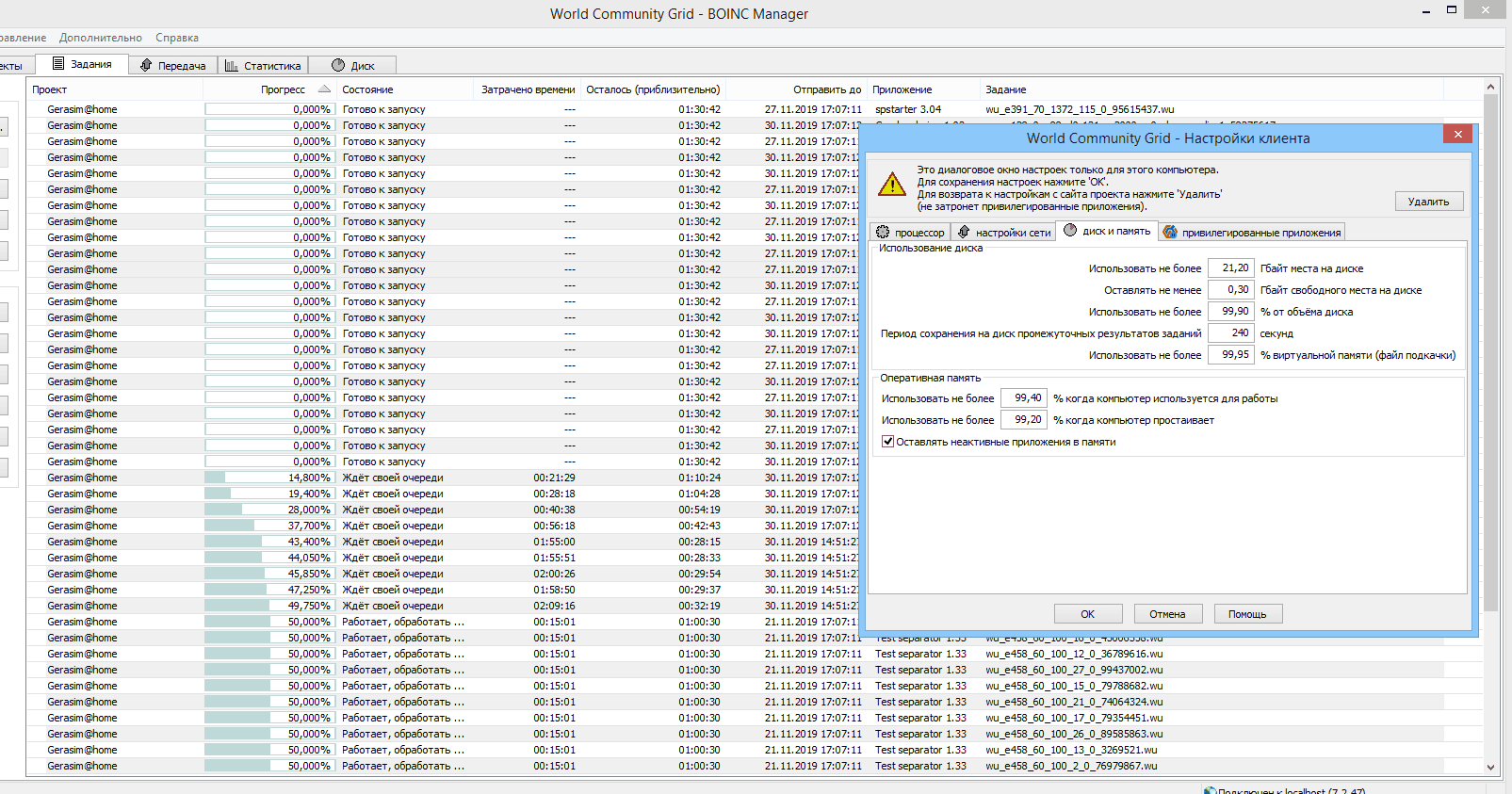Viewport: 1512px width, 794px height.
Task: Click the Задания tab list icon
Action: coord(58,64)
